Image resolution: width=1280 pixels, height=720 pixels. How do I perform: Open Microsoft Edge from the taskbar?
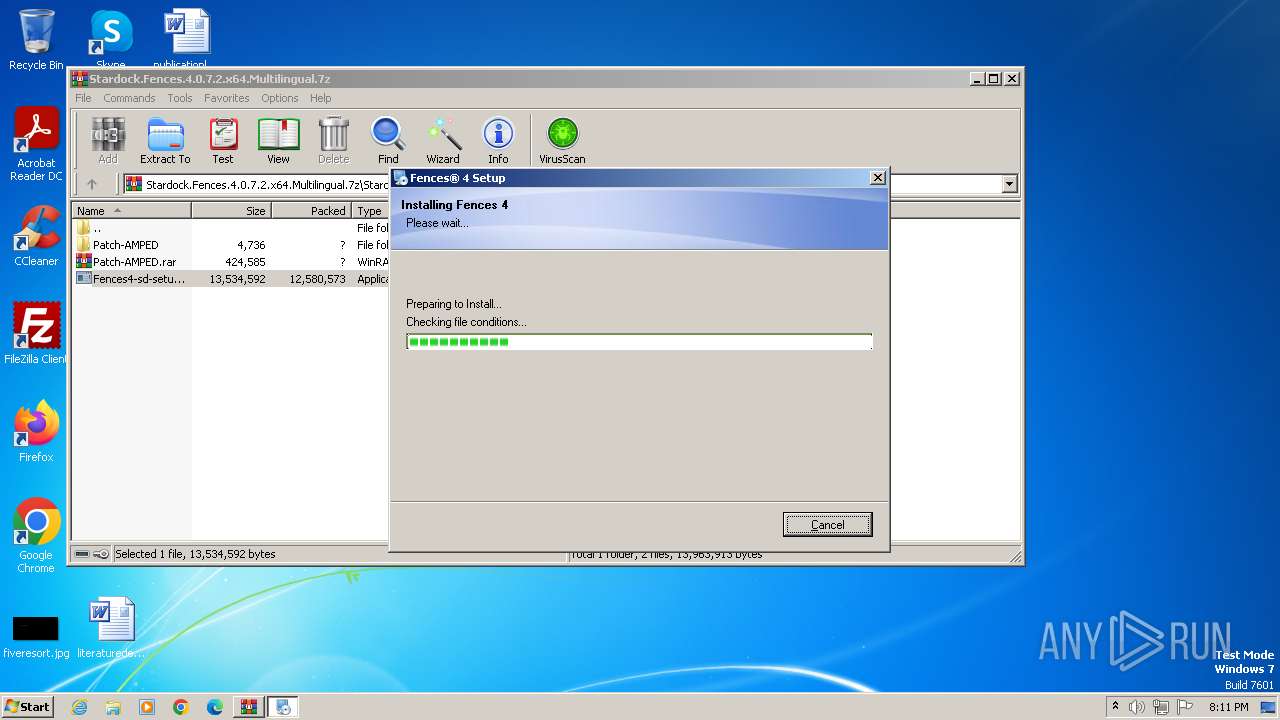[x=215, y=707]
